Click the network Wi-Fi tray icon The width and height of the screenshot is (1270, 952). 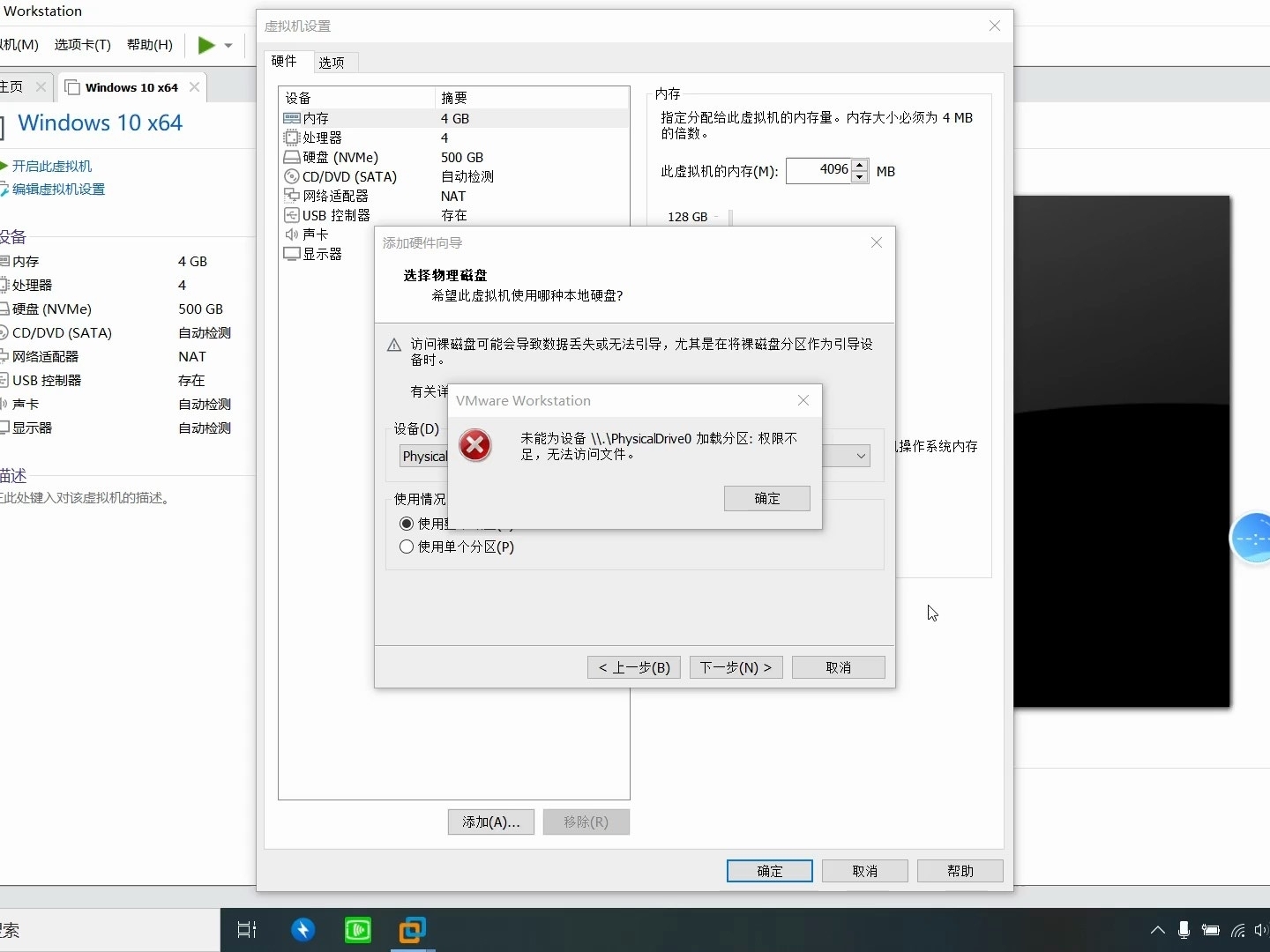(x=1238, y=930)
